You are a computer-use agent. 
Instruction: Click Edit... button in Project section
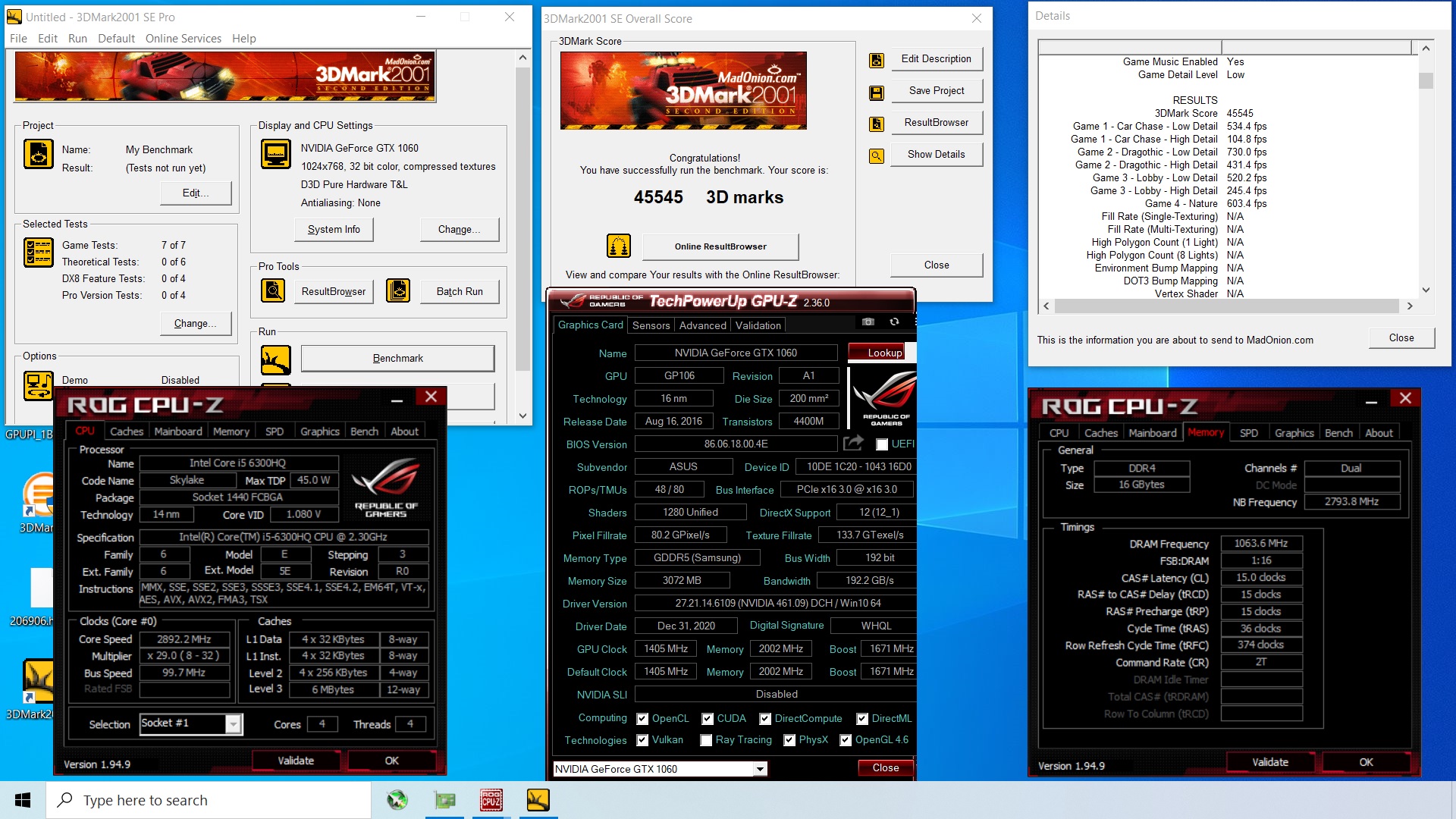point(196,193)
